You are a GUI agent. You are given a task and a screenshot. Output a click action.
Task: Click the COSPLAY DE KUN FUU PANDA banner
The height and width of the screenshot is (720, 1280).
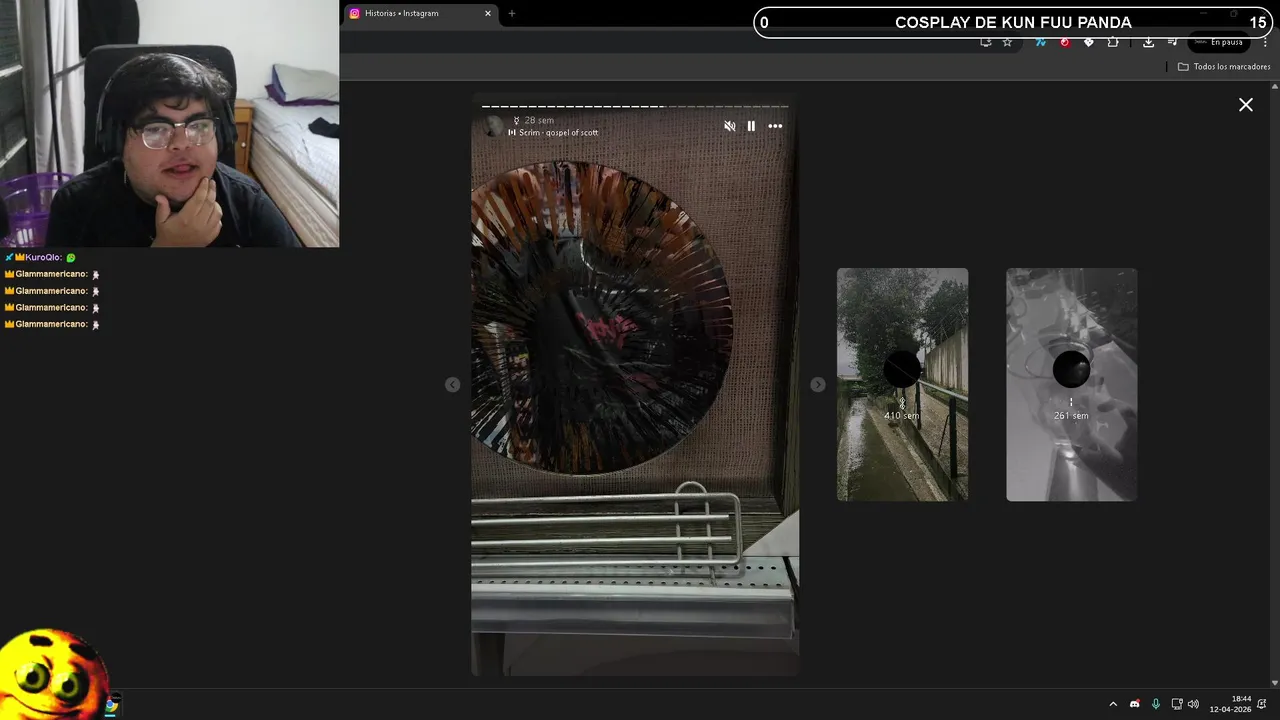[1013, 22]
